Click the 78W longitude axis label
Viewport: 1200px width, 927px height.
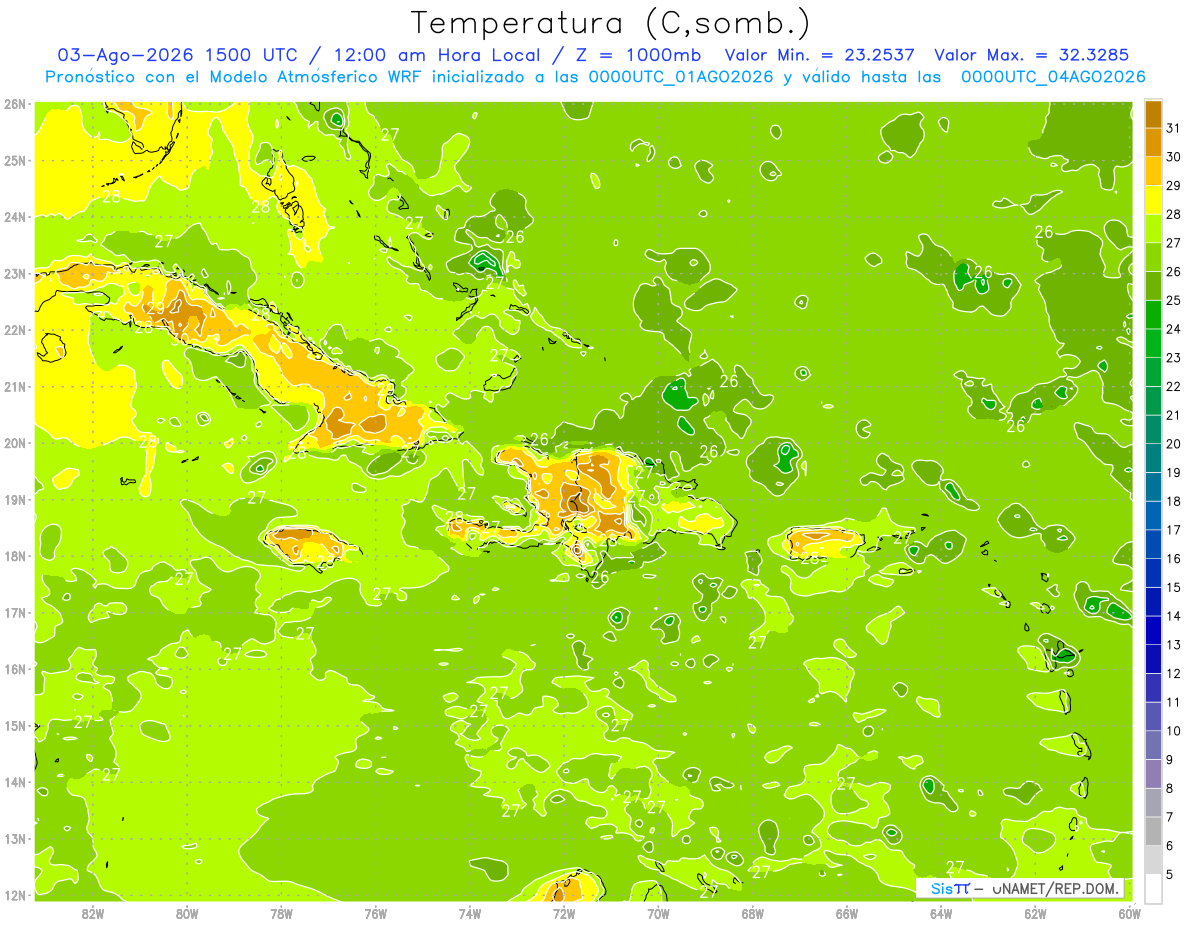click(x=281, y=913)
